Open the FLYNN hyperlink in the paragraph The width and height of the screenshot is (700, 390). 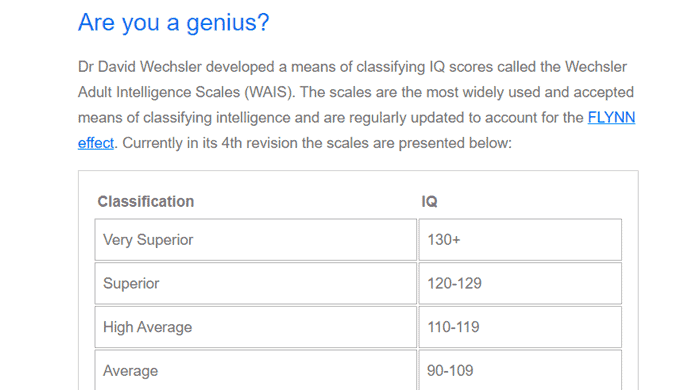pos(611,117)
